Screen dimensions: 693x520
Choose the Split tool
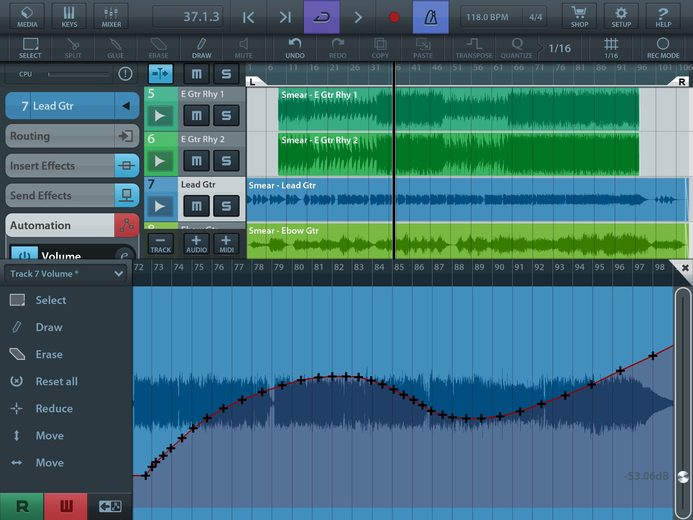pyautogui.click(x=73, y=48)
